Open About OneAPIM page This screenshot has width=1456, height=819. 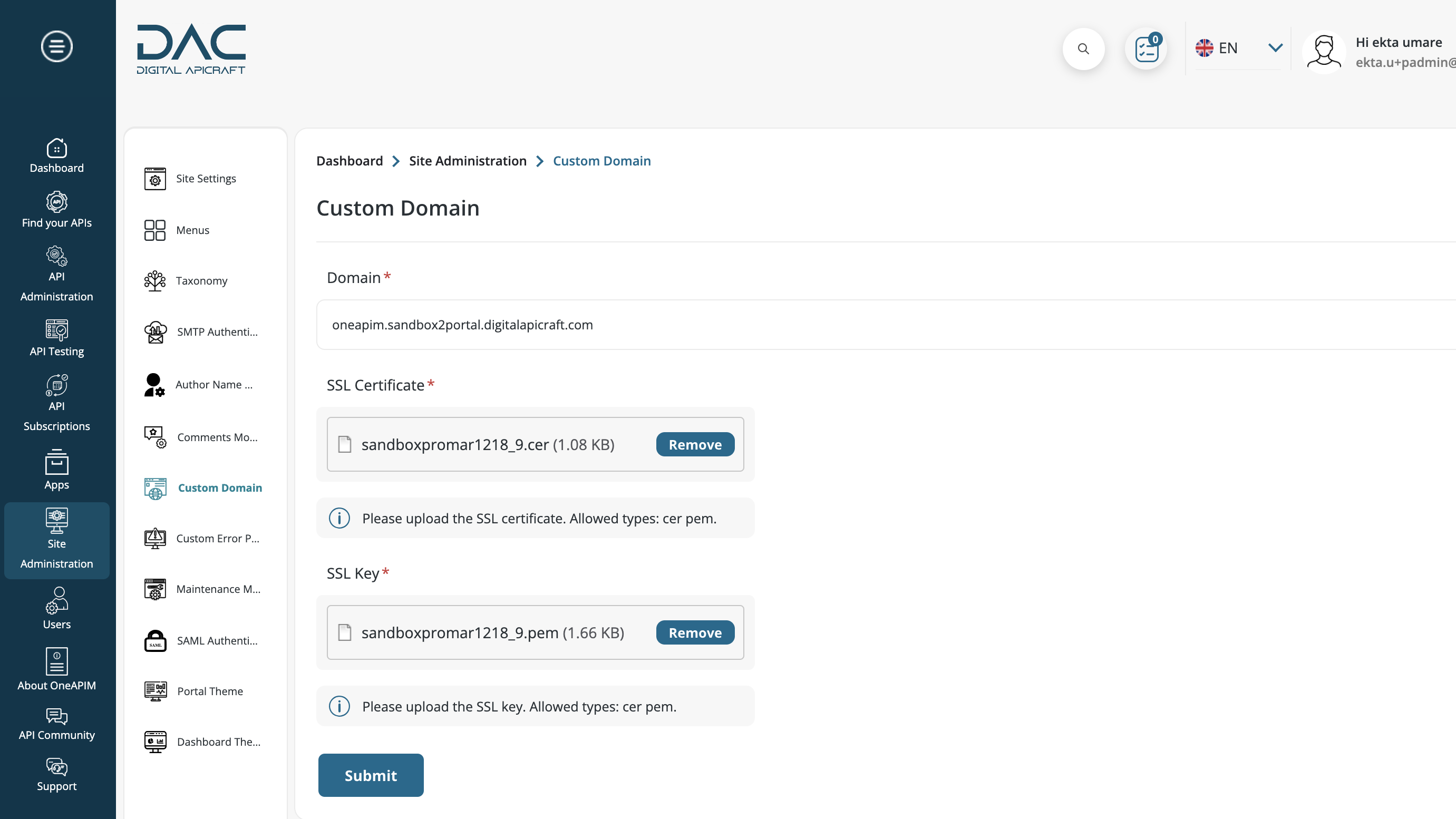pos(56,670)
